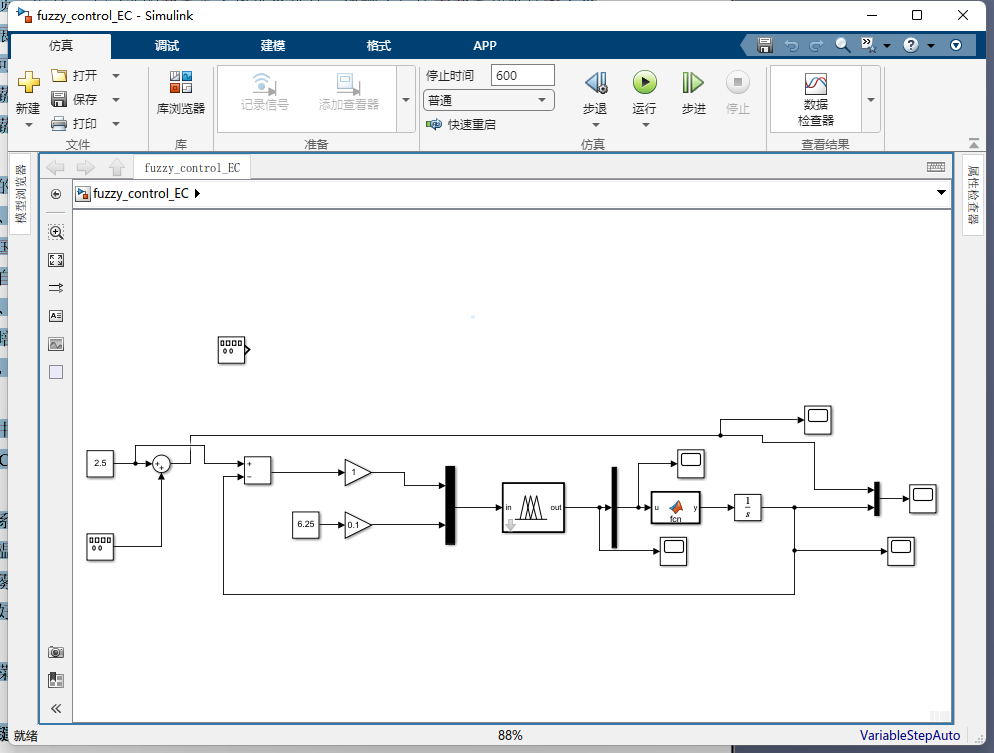Click the Redo icon in quick access toolbar

click(816, 46)
